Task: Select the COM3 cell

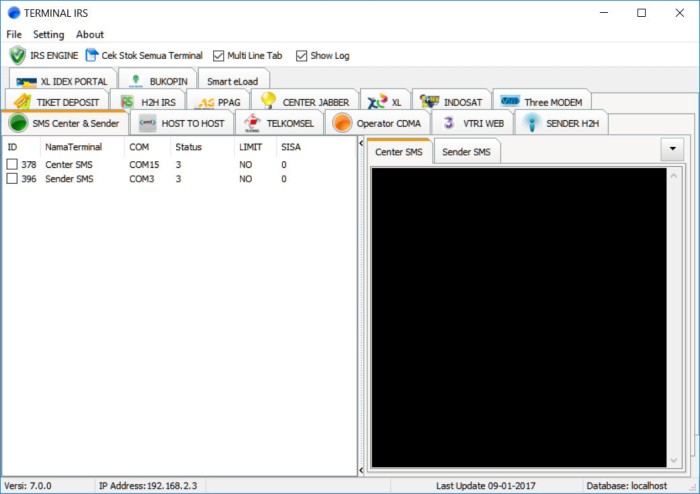Action: tap(142, 179)
